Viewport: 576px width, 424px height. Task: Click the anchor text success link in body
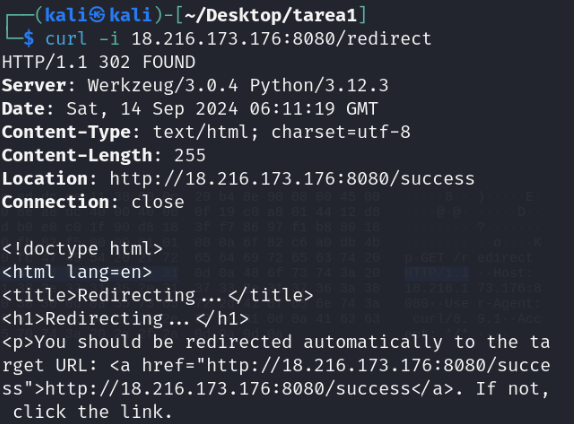point(227,389)
